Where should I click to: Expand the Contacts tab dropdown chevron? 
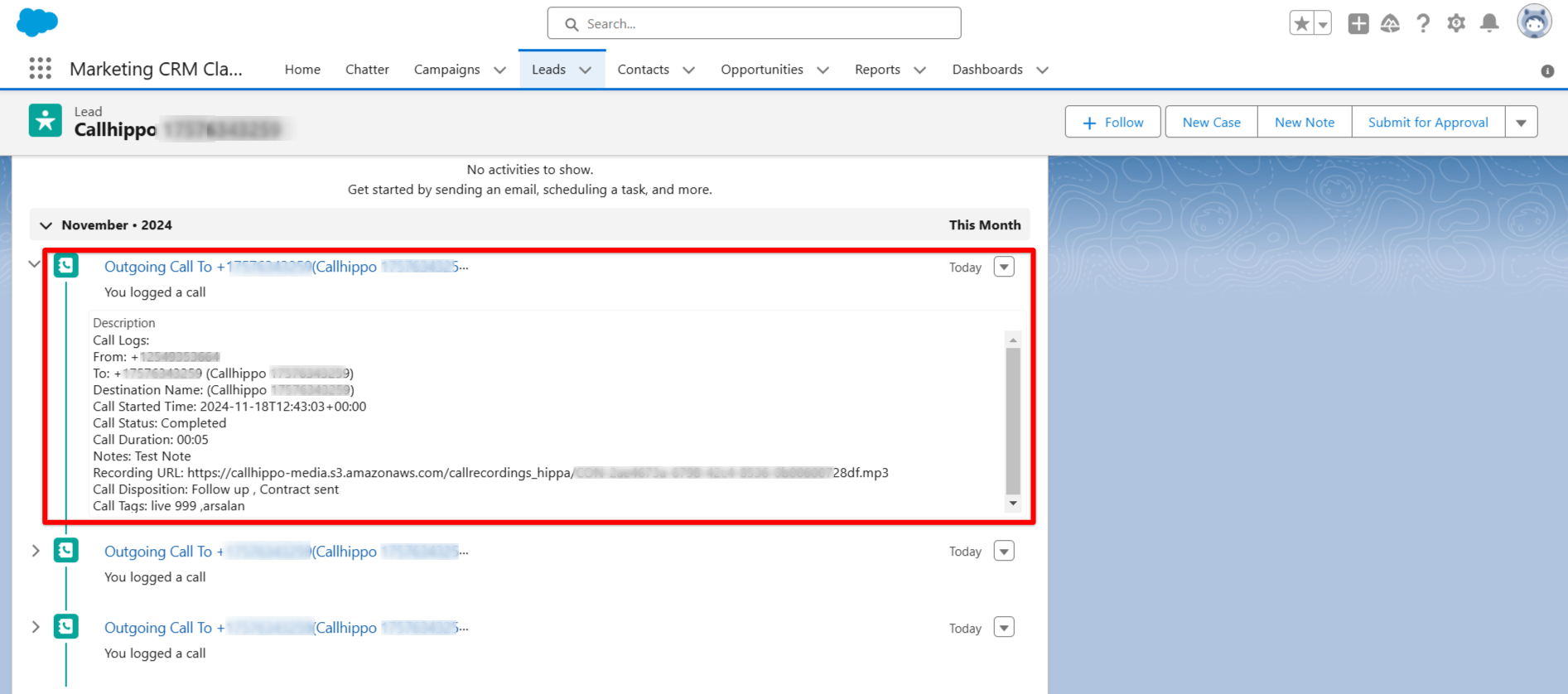click(x=688, y=70)
